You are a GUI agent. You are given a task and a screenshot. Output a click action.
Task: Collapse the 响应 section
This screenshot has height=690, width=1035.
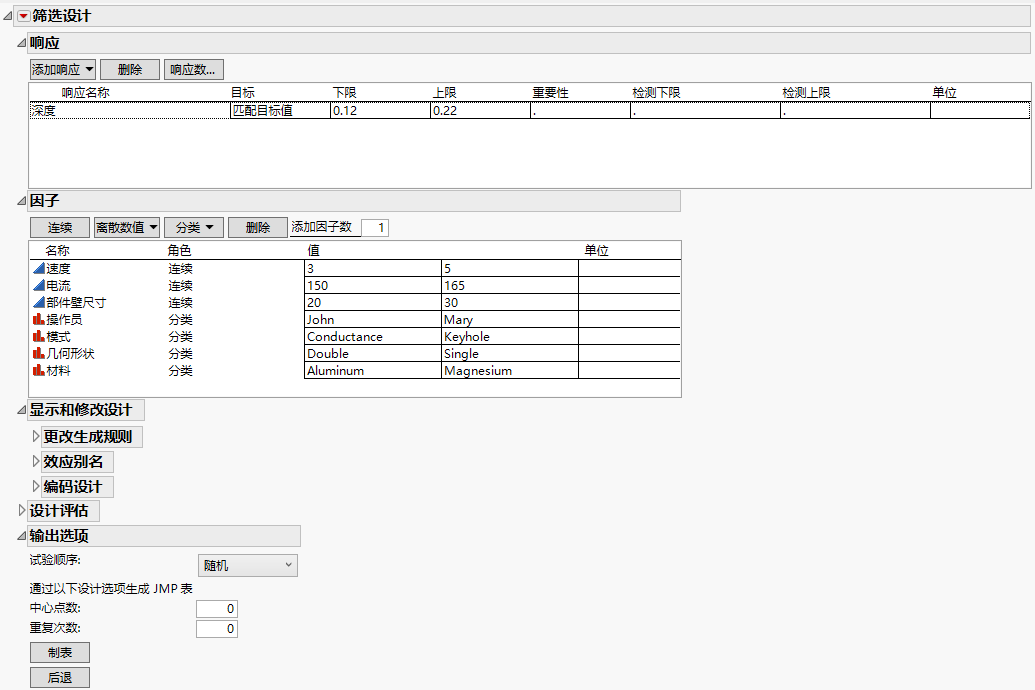pyautogui.click(x=20, y=43)
